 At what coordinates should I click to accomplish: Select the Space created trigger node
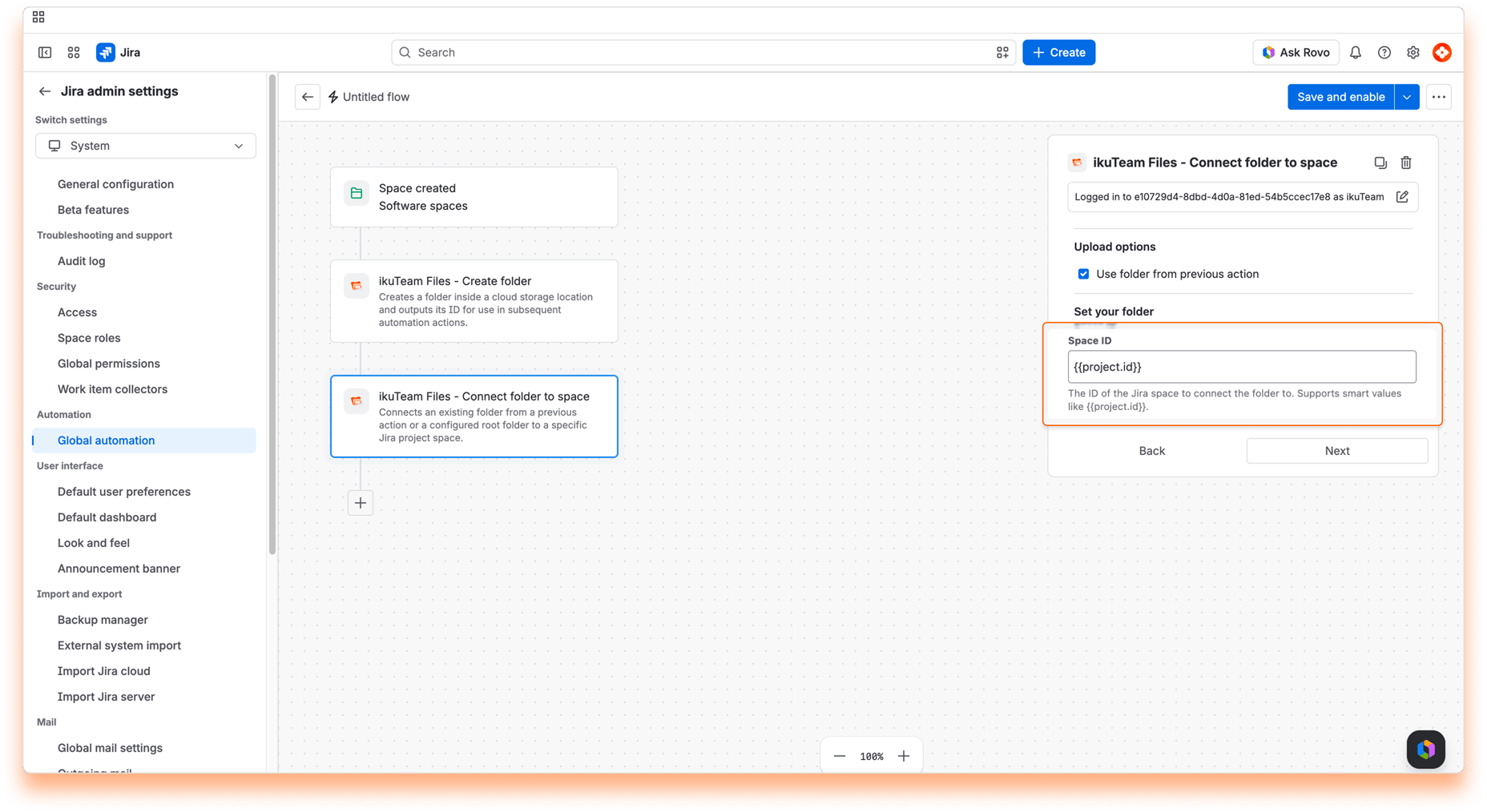(474, 197)
